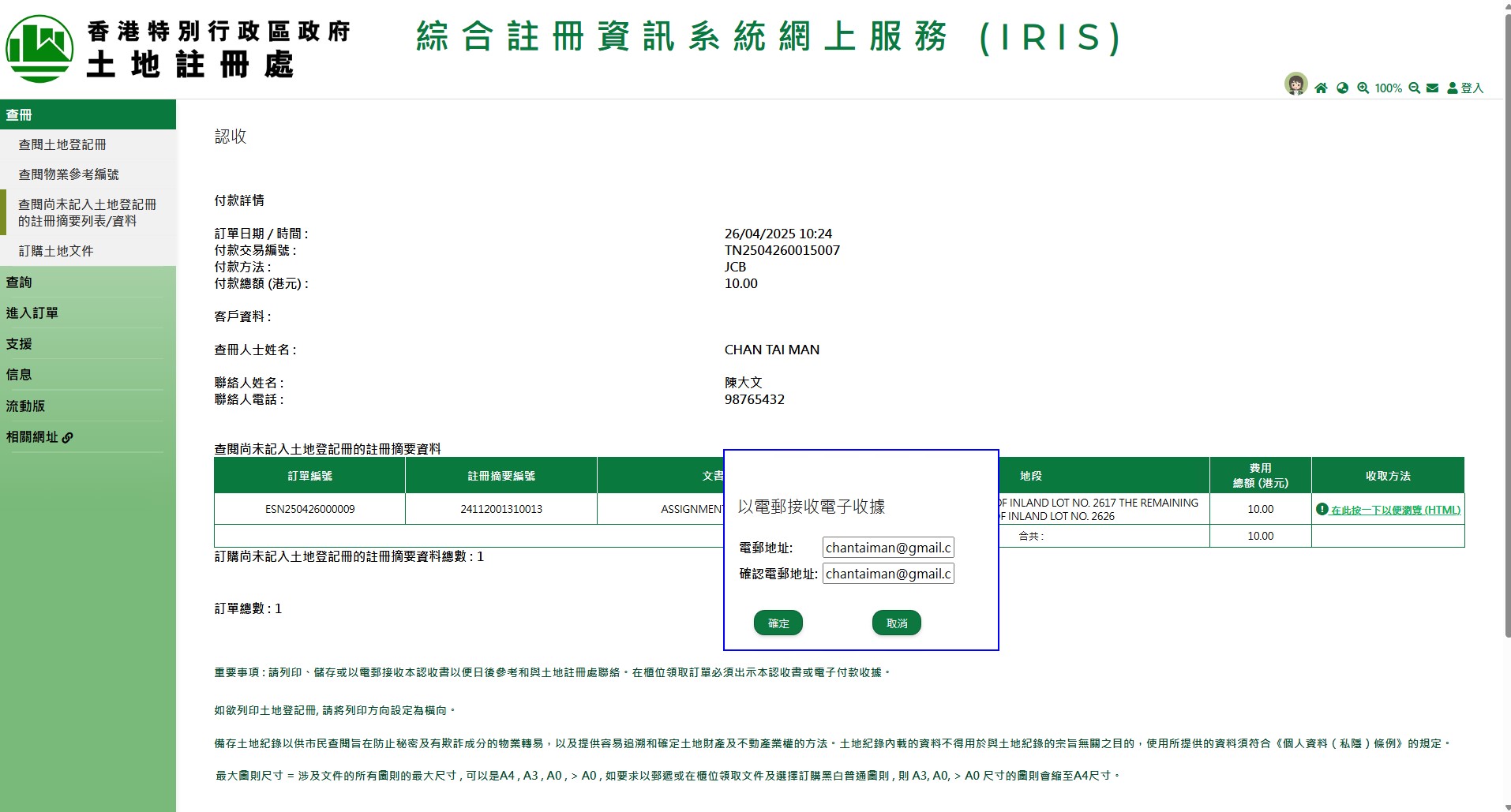
Task: Click the exclamation icon in 收取方法 cell
Action: coord(1322,509)
